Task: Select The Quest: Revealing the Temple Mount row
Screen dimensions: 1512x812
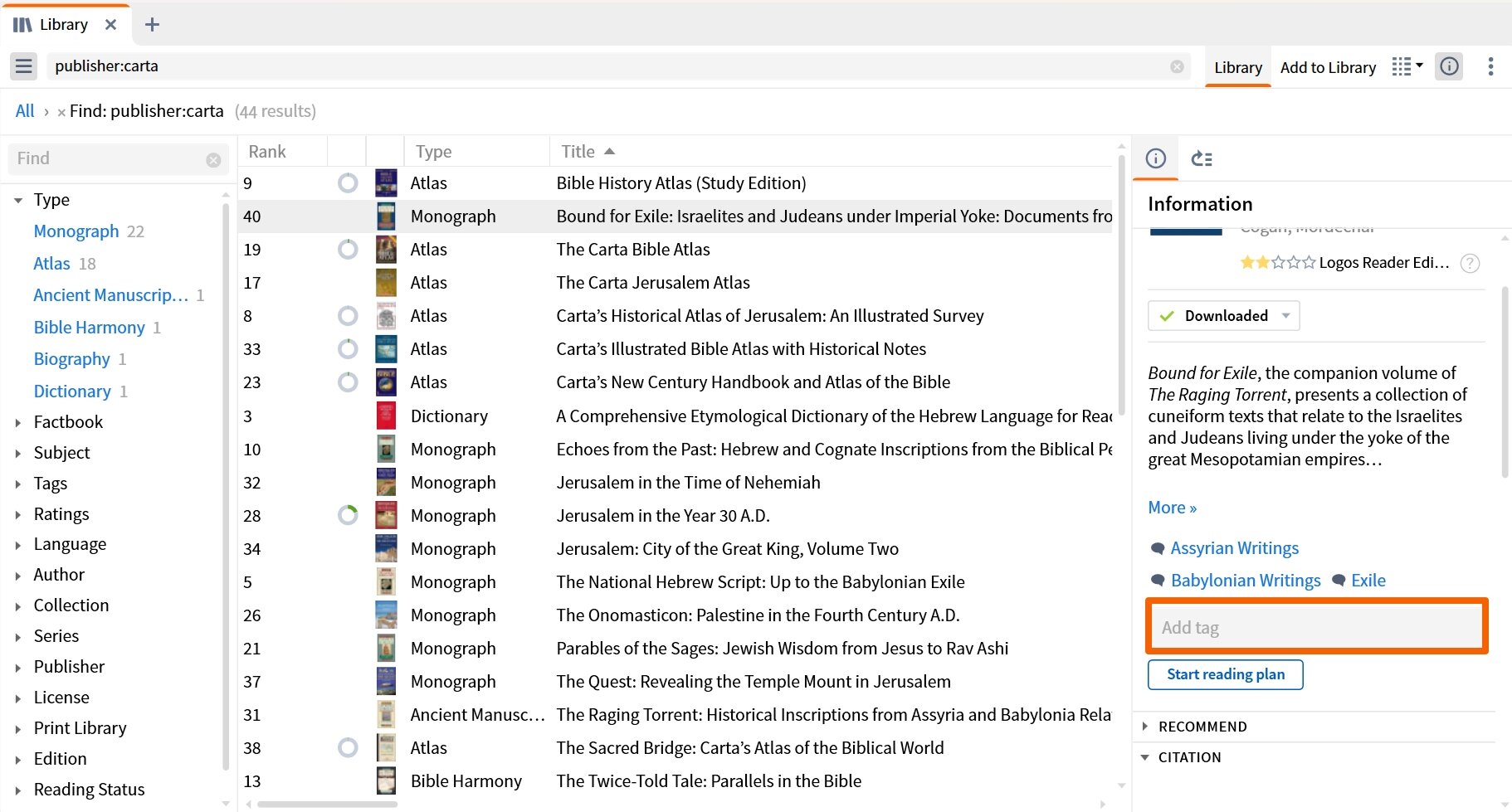Action: 675,682
